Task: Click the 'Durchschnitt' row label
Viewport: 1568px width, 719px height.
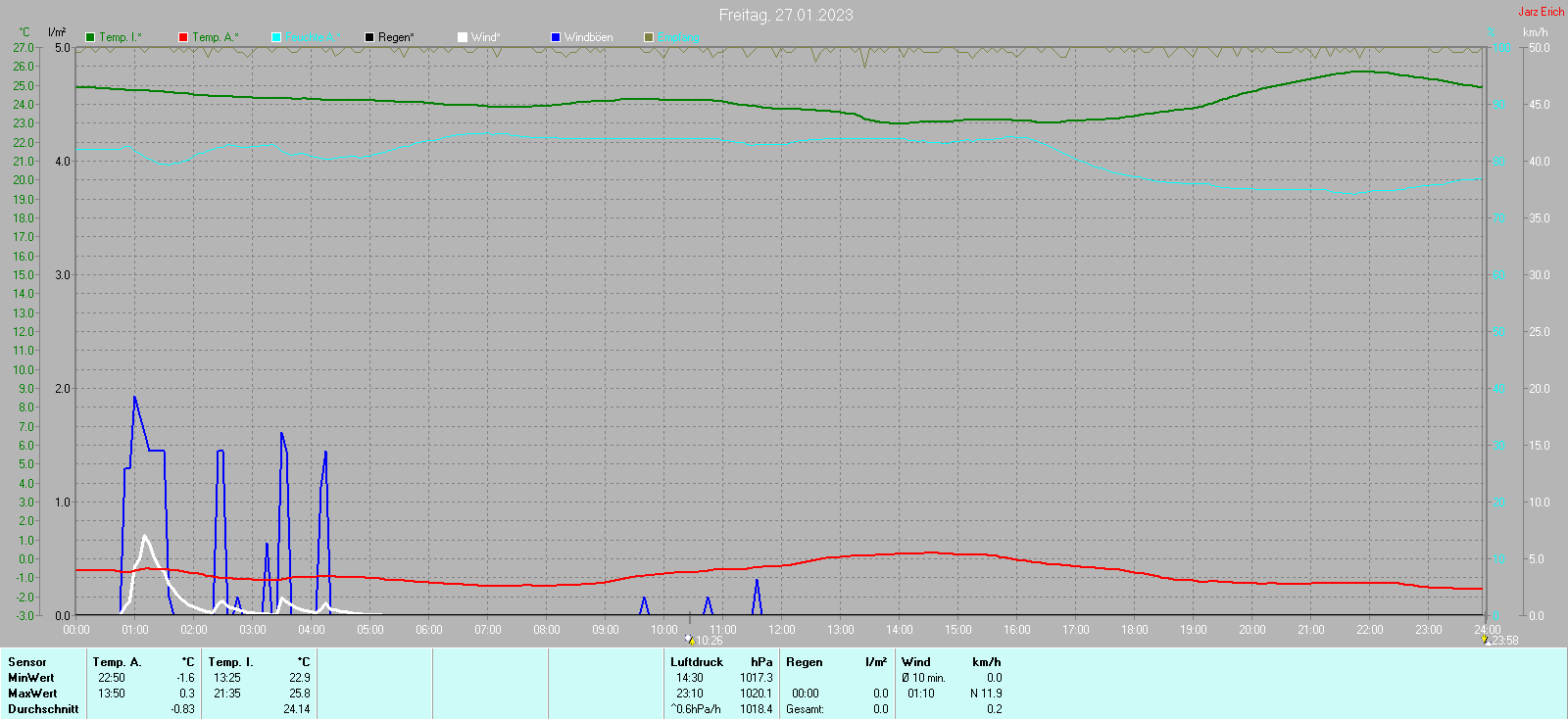Action: pyautogui.click(x=43, y=709)
